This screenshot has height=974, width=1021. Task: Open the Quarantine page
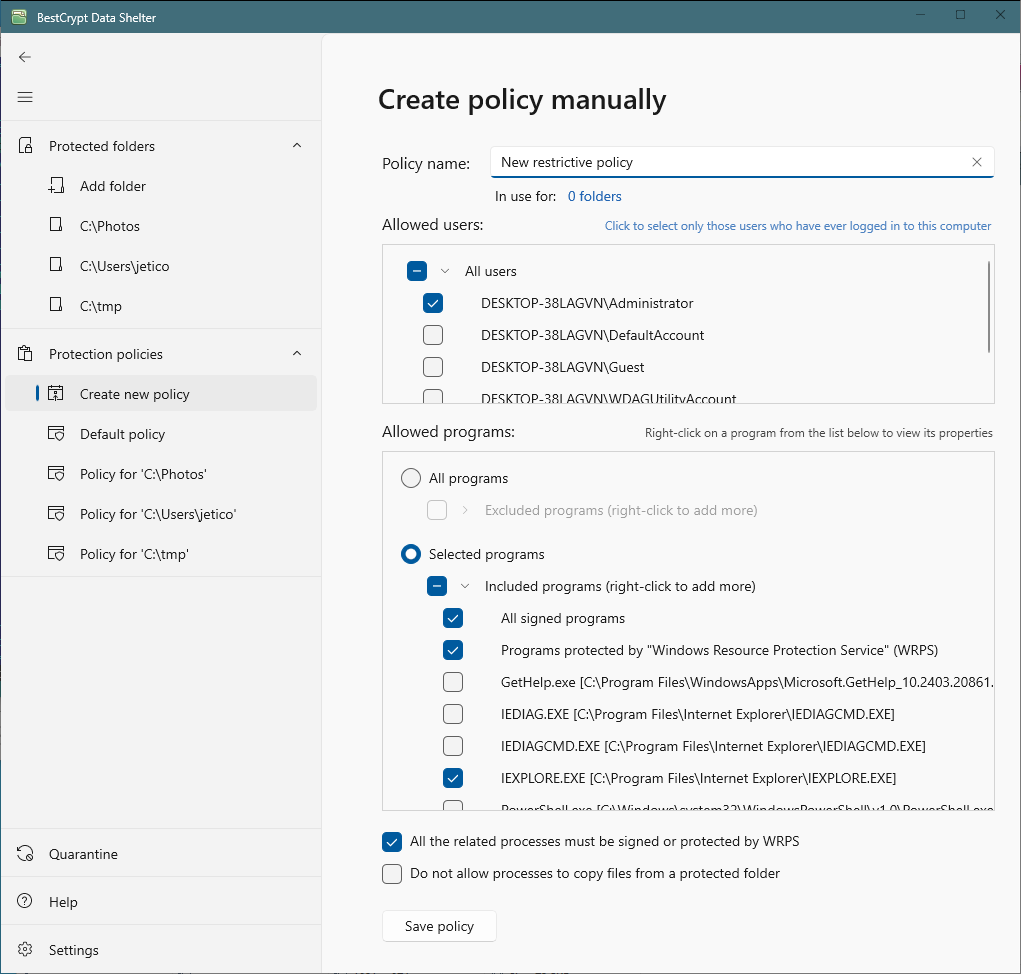(x=161, y=854)
